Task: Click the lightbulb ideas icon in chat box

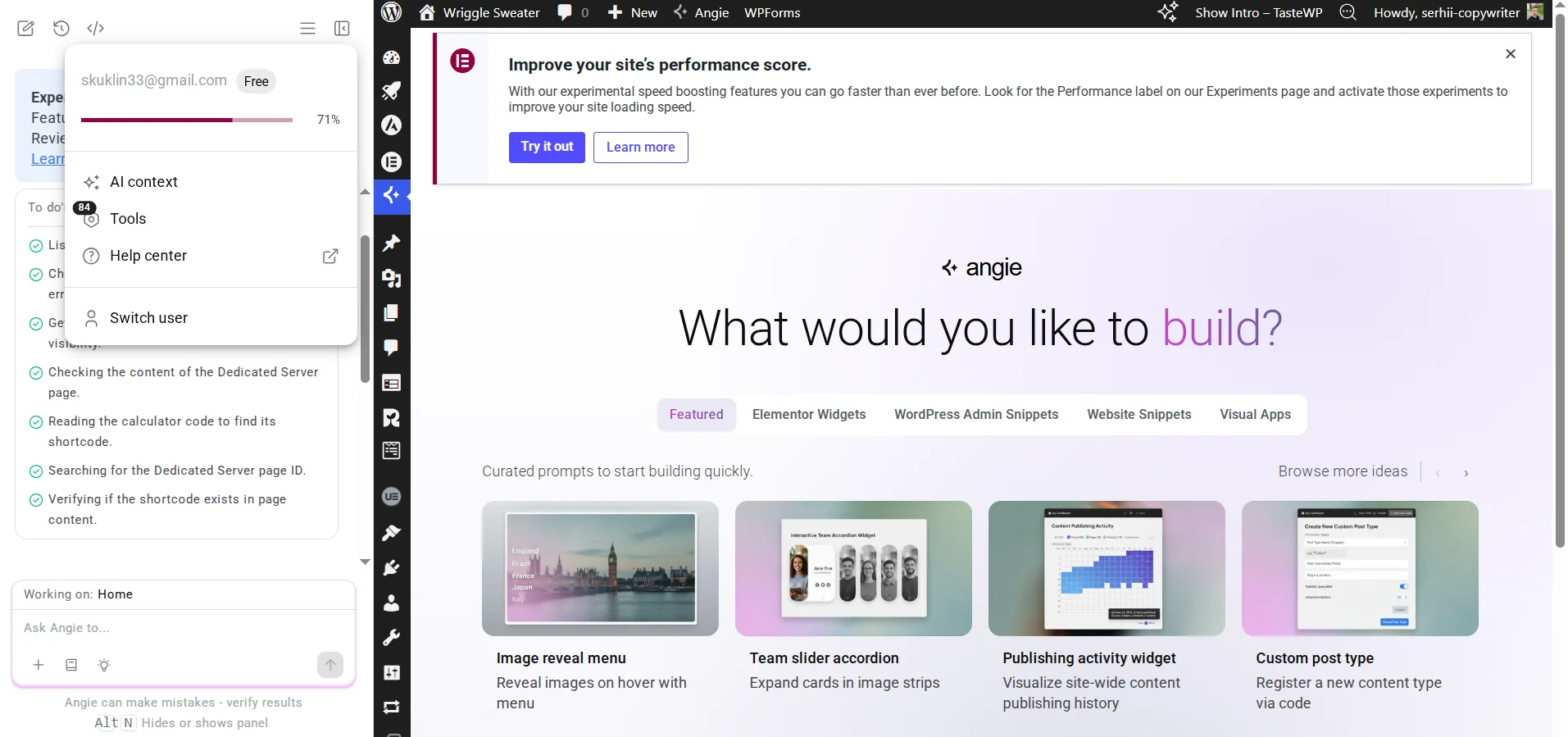Action: tap(104, 665)
